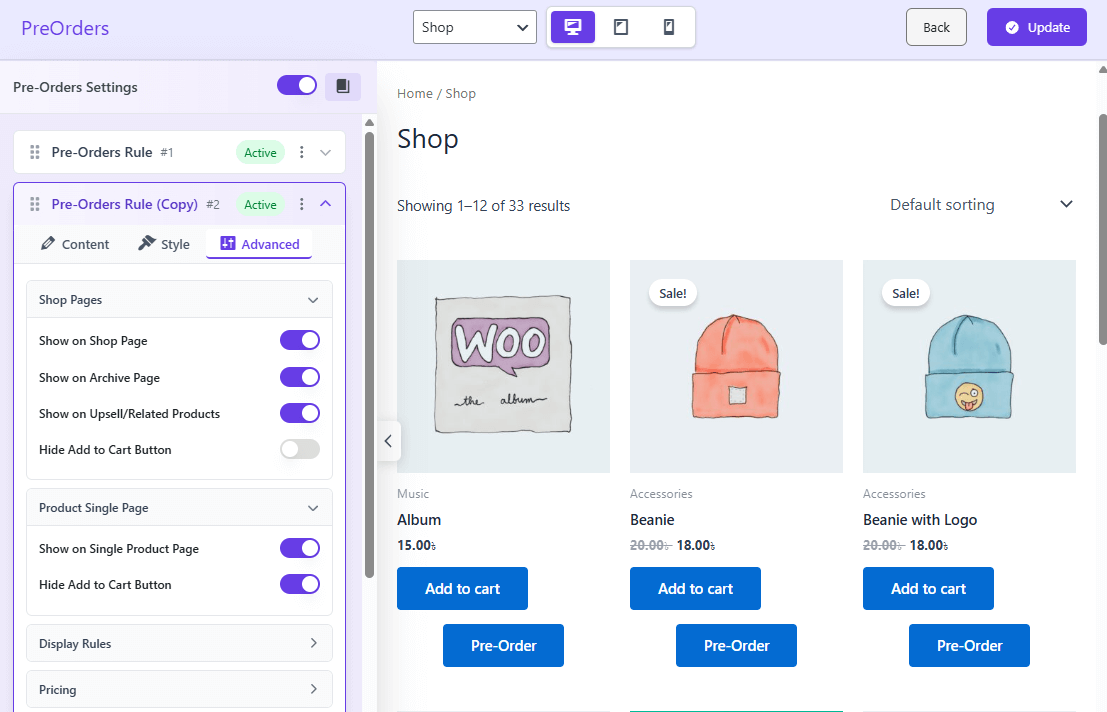
Task: Grab drag handle of Pre-Orders Rule (Copy)
Action: (x=35, y=204)
